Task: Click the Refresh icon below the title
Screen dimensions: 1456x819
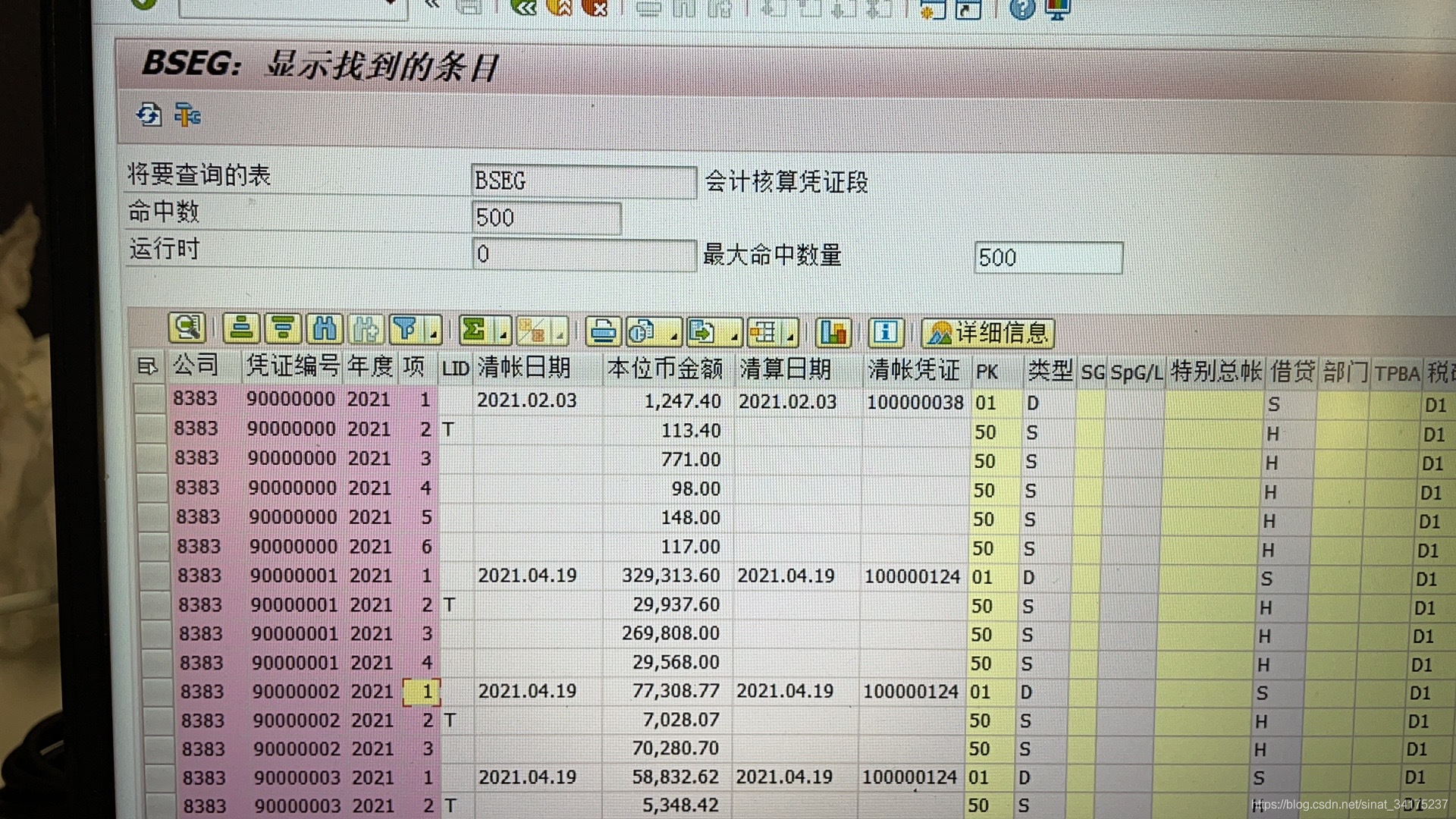Action: point(149,115)
